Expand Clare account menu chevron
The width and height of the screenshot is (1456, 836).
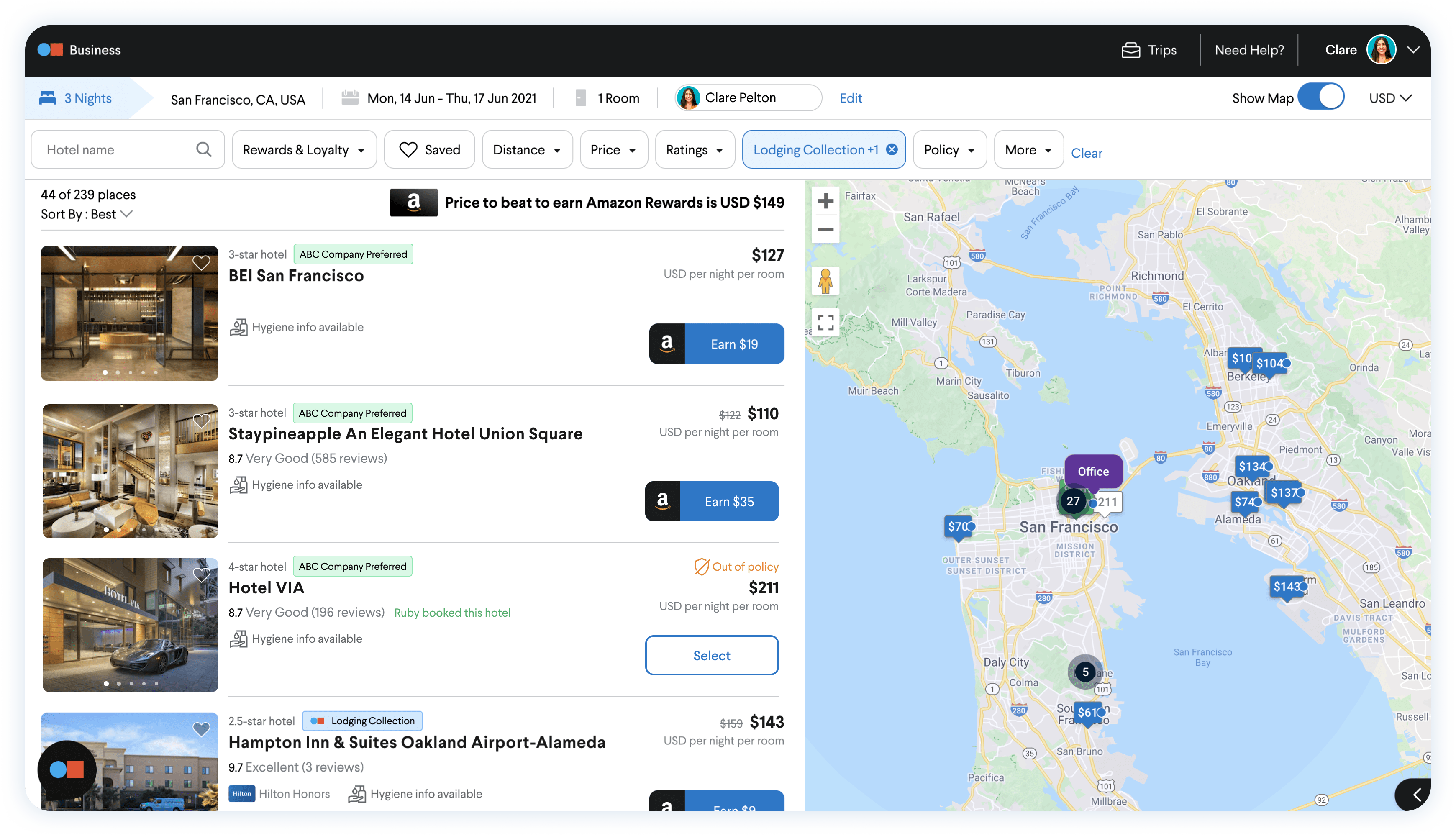click(x=1413, y=50)
